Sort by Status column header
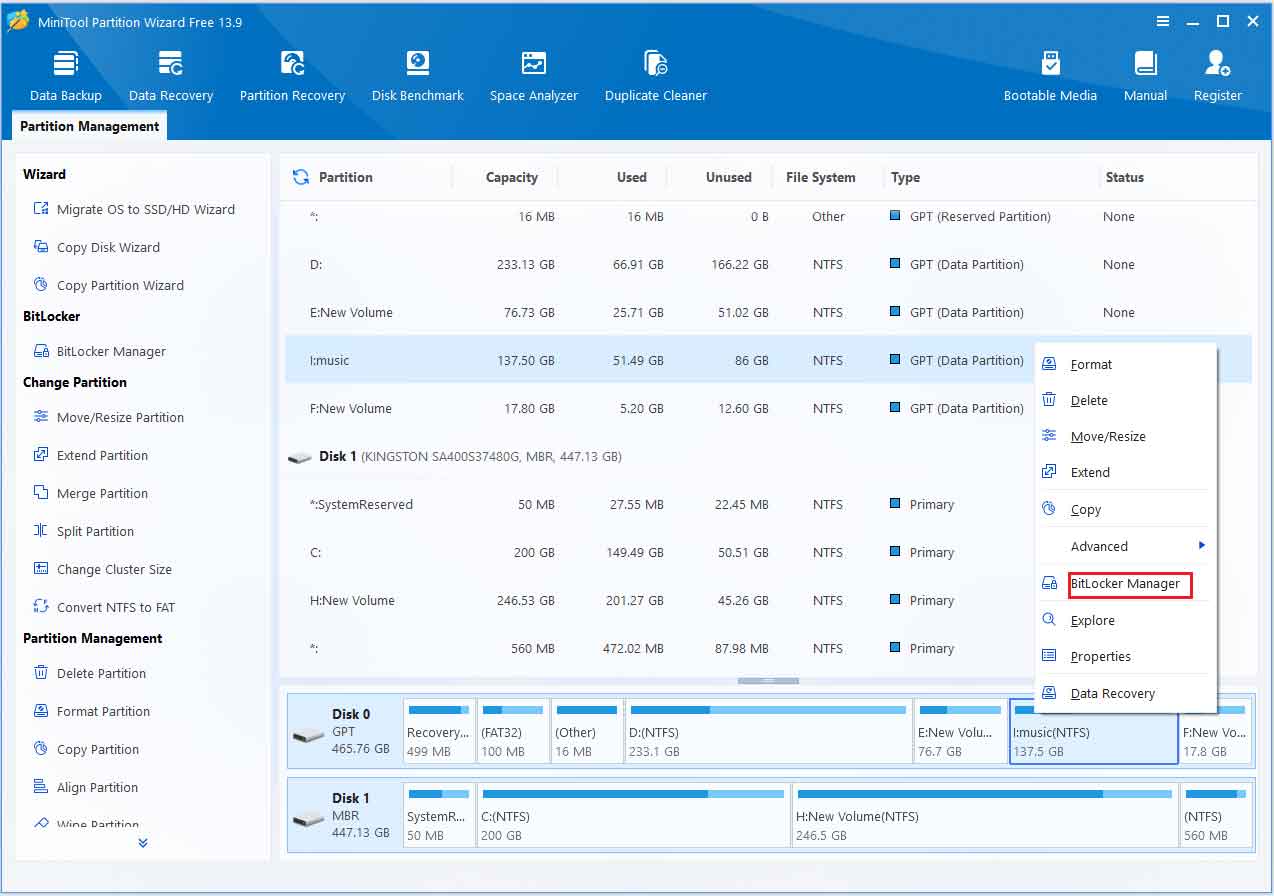This screenshot has height=896, width=1274. (x=1124, y=177)
